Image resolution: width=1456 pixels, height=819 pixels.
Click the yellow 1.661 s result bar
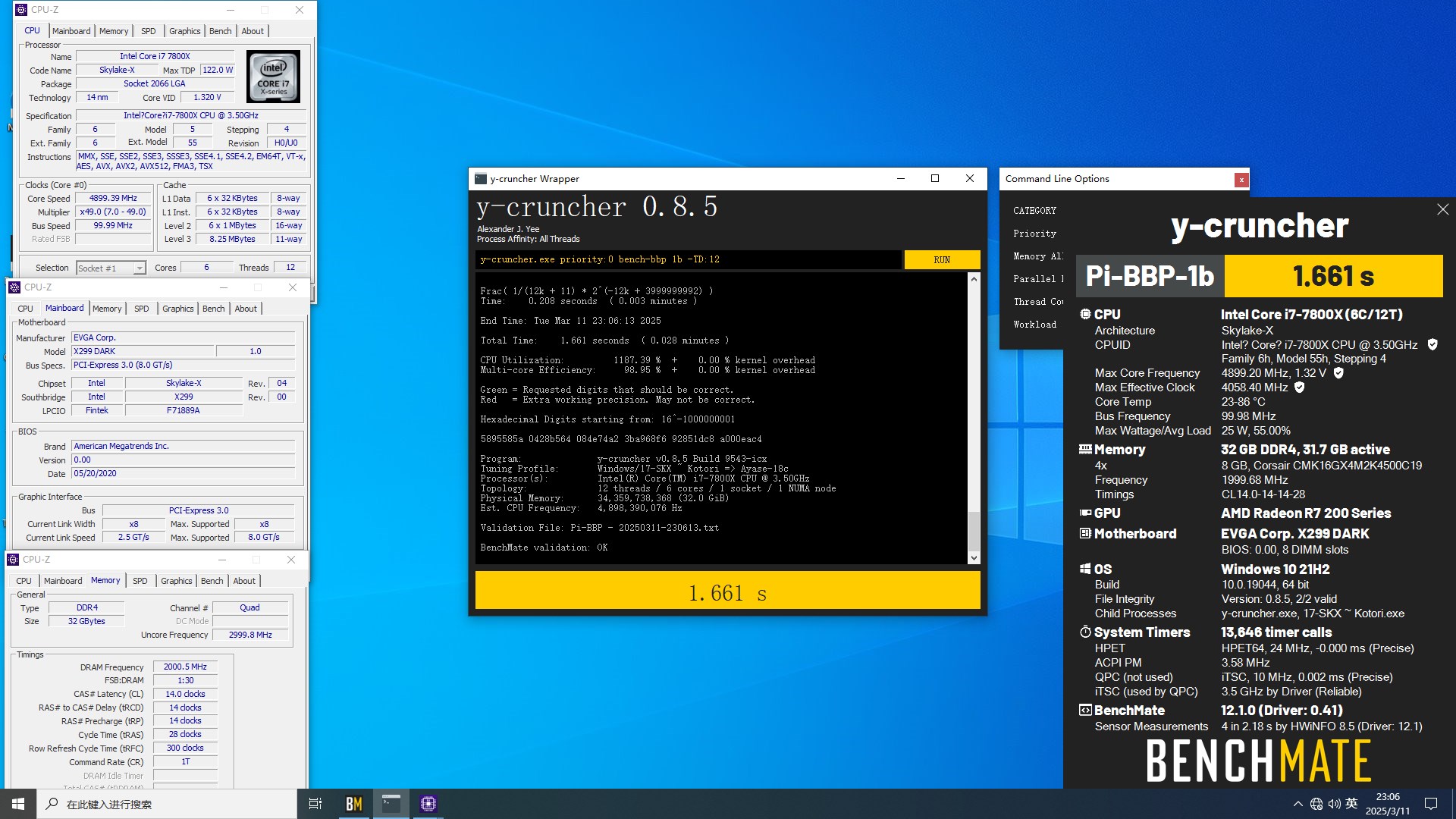point(727,591)
